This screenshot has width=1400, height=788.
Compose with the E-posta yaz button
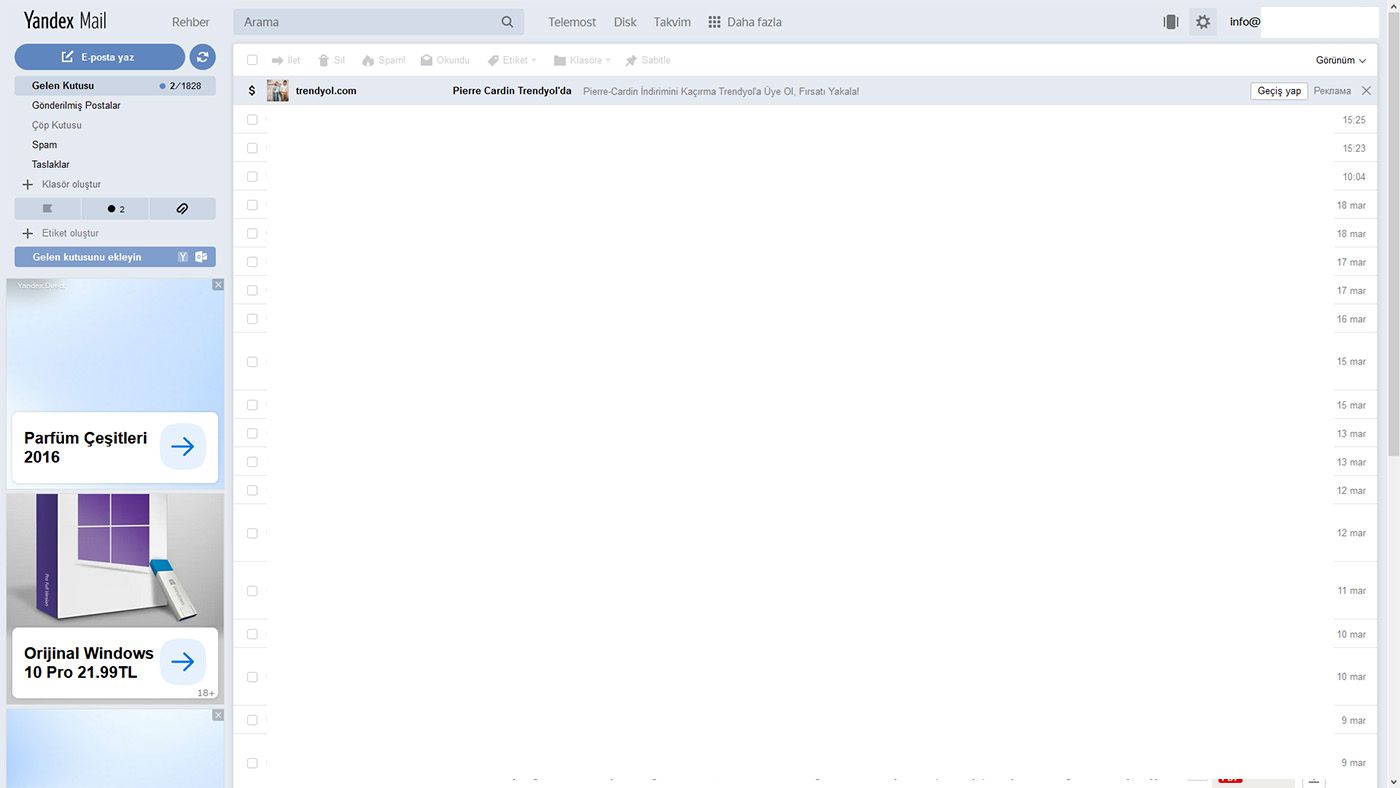click(x=100, y=57)
